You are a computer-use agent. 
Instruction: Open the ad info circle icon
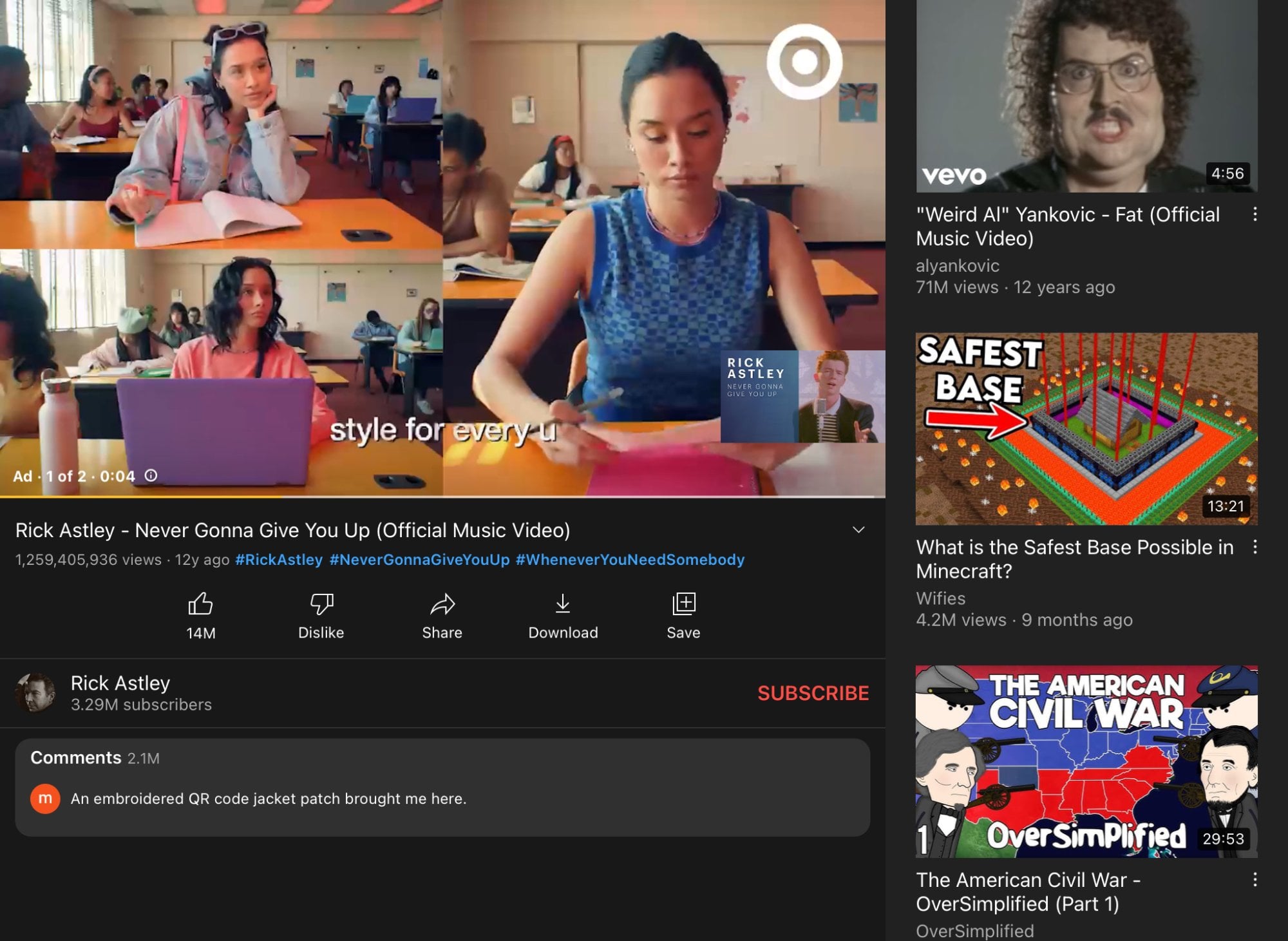[x=151, y=475]
